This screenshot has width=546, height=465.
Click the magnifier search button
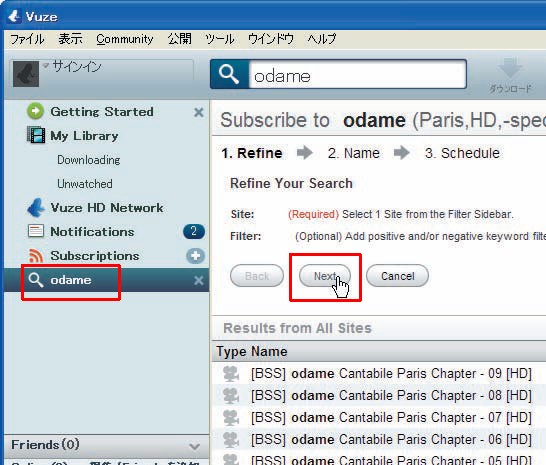point(229,74)
